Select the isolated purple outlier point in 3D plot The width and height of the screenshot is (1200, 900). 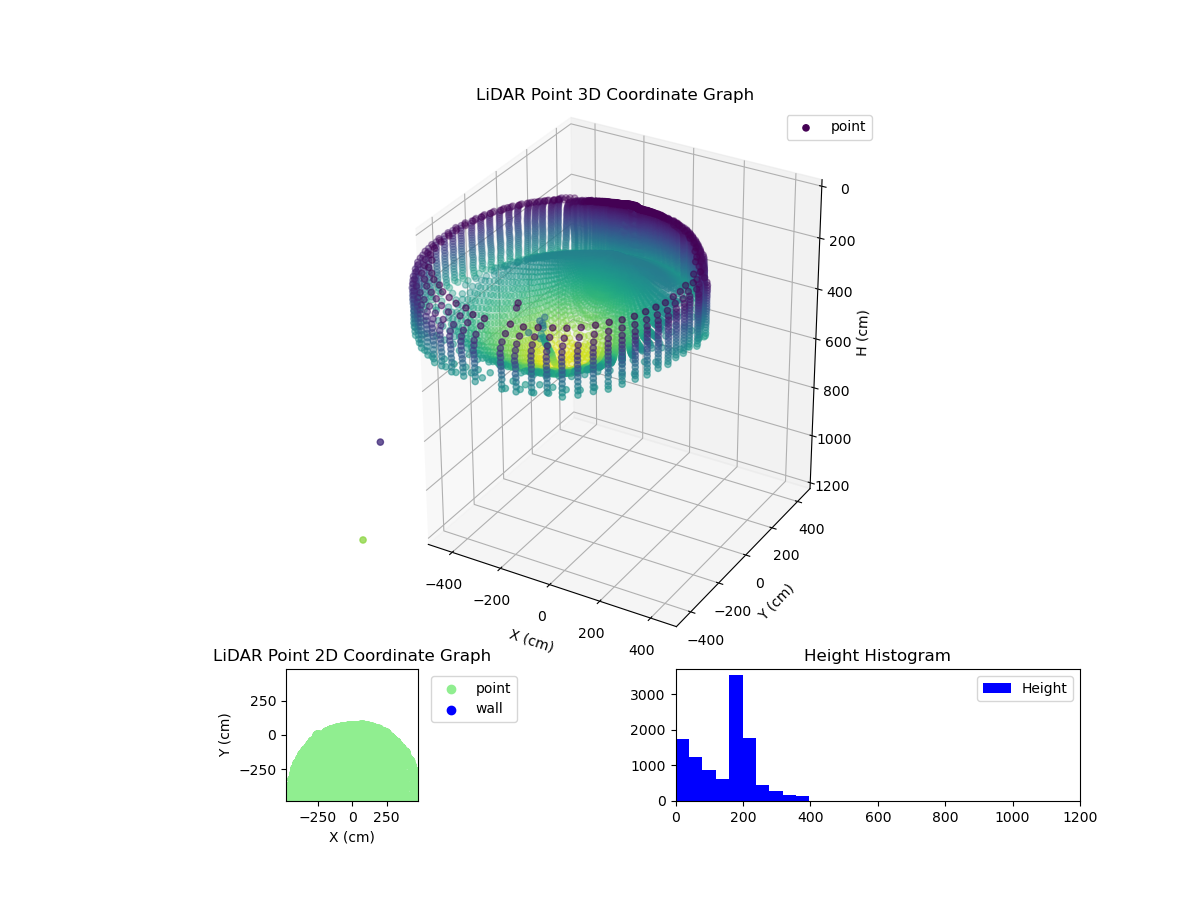[380, 442]
